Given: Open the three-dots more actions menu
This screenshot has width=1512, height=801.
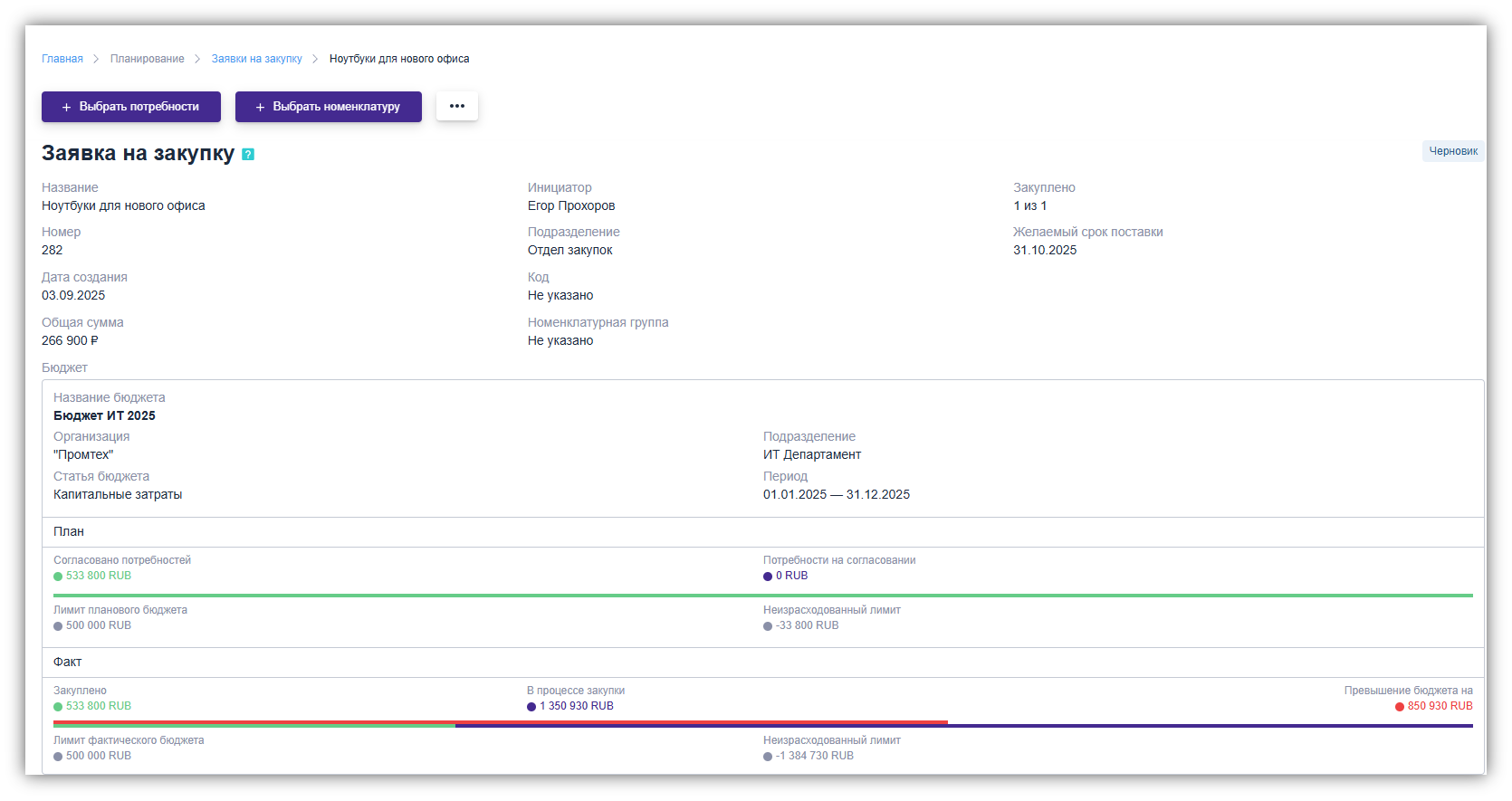Looking at the screenshot, I should tap(457, 106).
